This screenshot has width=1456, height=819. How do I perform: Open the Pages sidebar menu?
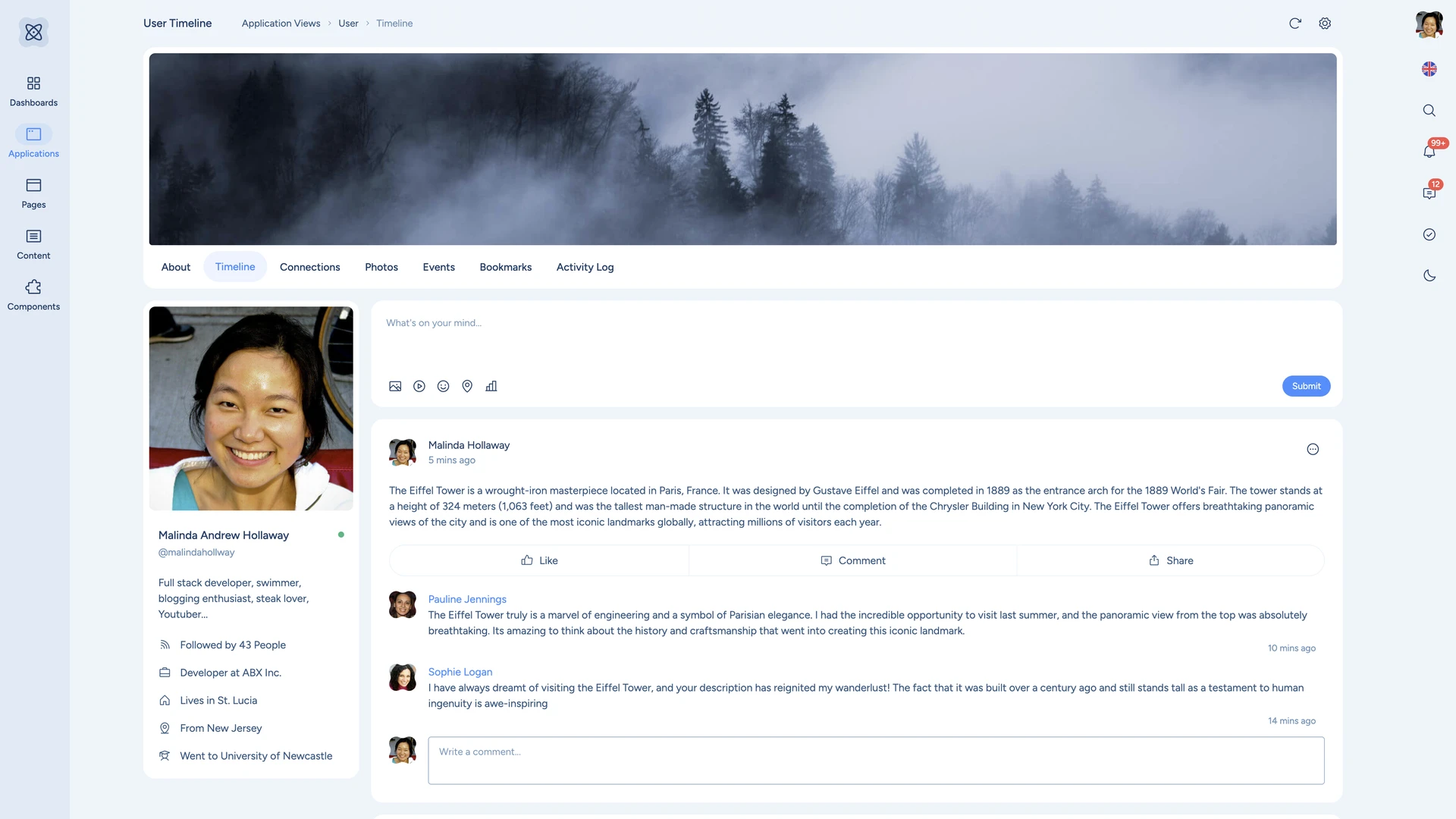tap(33, 193)
